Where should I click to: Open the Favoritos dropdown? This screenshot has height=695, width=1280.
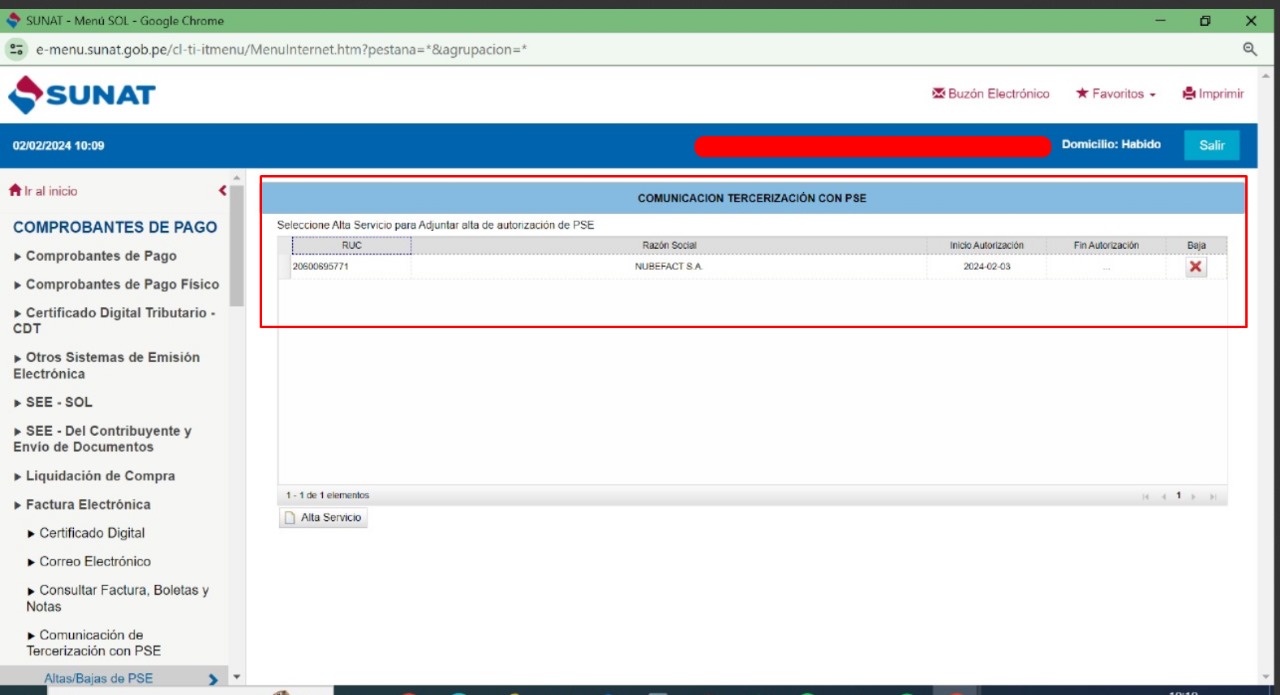click(x=1116, y=94)
